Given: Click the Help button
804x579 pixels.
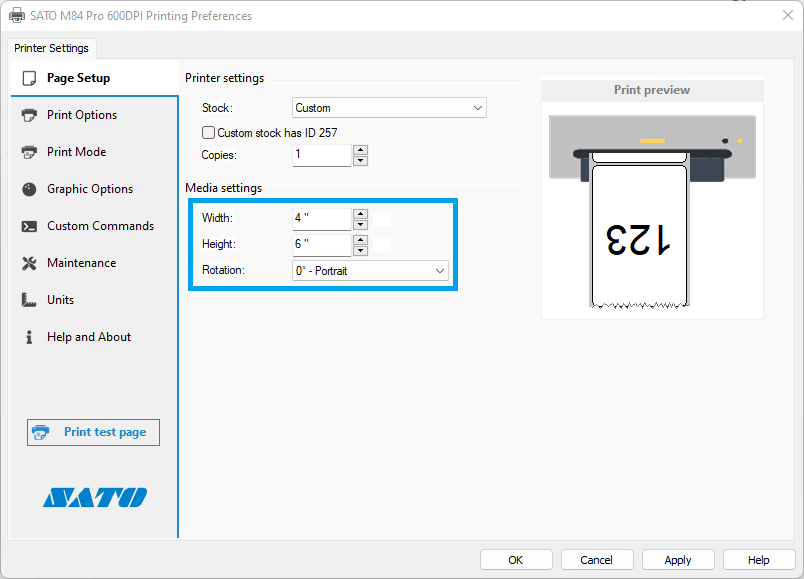Looking at the screenshot, I should [x=759, y=560].
